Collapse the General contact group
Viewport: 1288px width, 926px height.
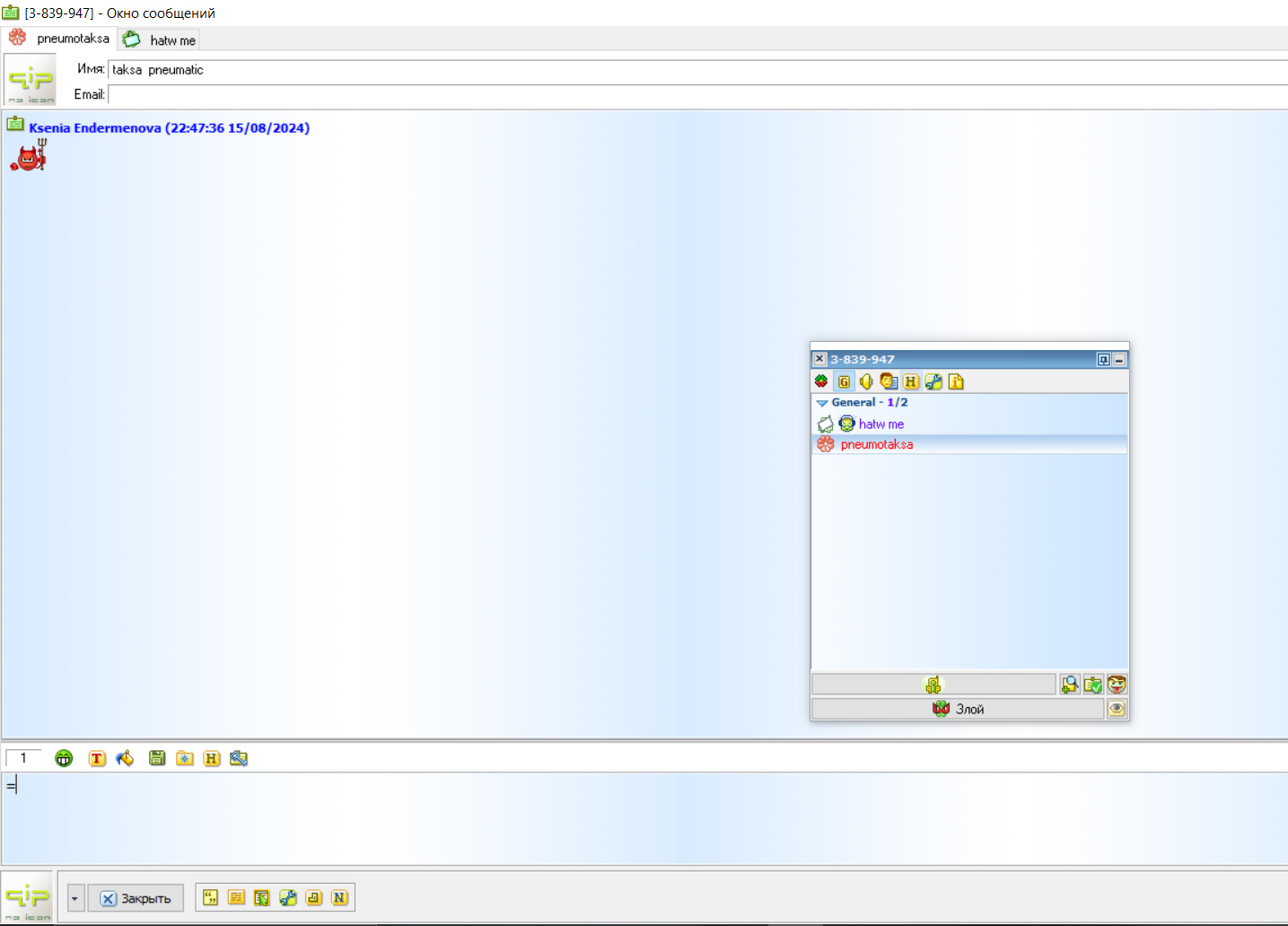(822, 403)
